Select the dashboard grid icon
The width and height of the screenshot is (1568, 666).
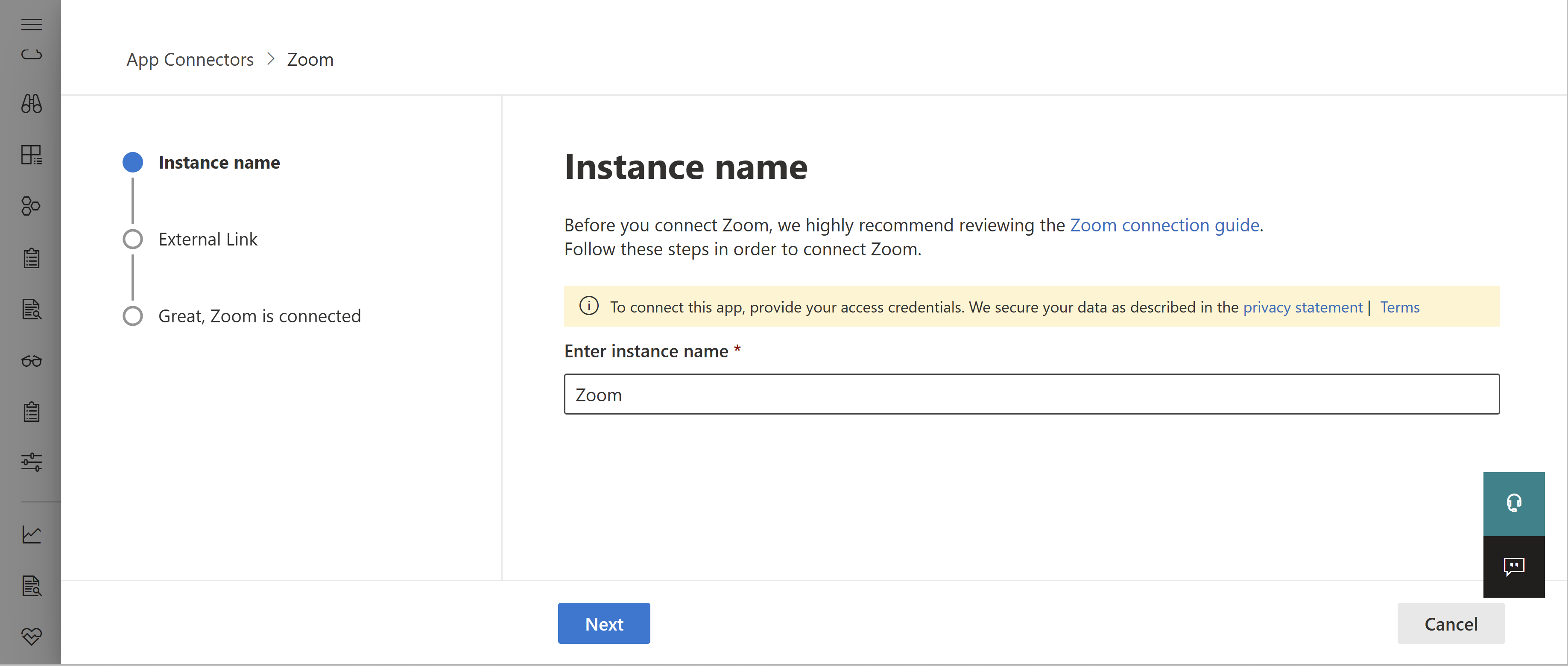pyautogui.click(x=32, y=154)
